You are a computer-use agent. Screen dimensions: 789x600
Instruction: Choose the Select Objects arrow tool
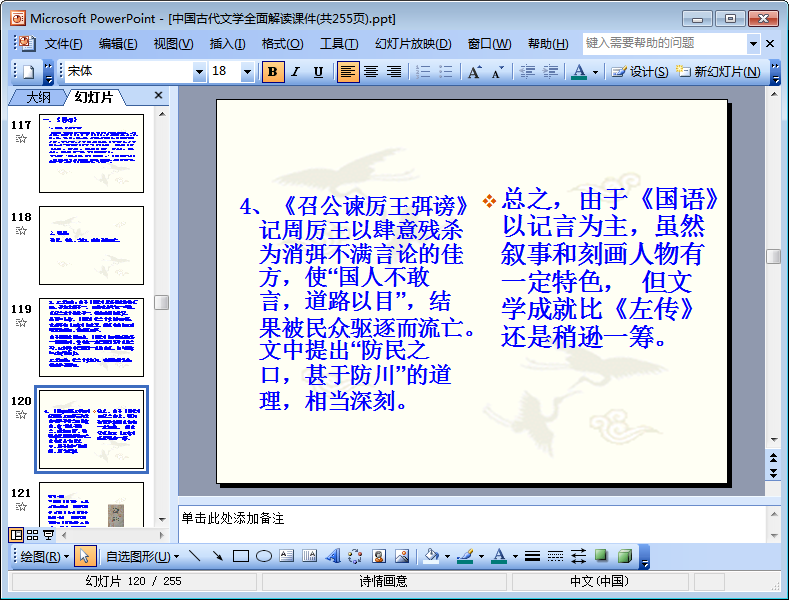[x=85, y=556]
